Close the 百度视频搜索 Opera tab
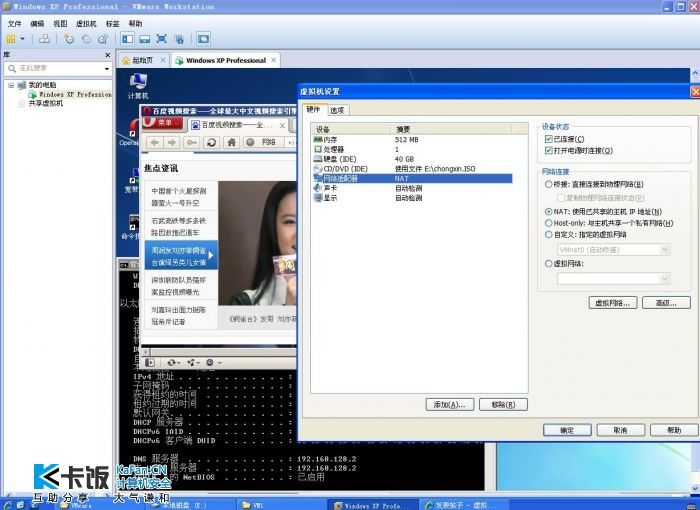The image size is (700, 510). (282, 125)
